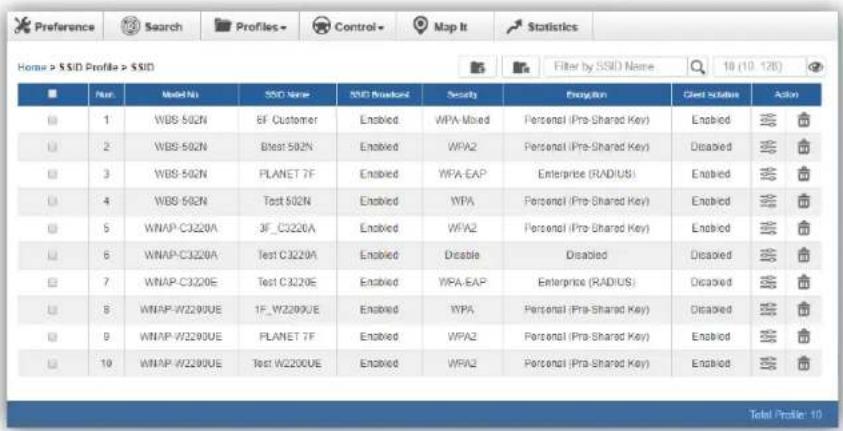Check the box for row 10 Test W2200UE

point(53,363)
